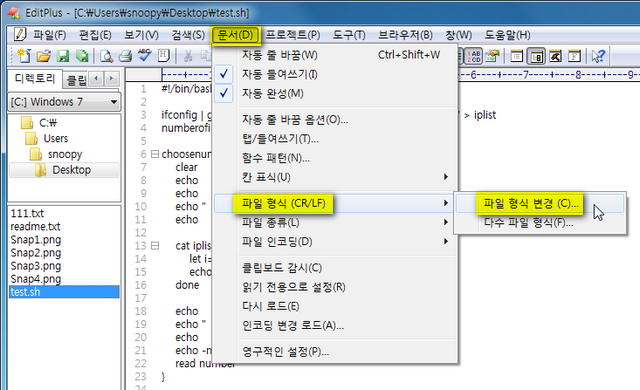The width and height of the screenshot is (640, 390).
Task: Click the New document toolbar icon
Action: tap(24, 56)
